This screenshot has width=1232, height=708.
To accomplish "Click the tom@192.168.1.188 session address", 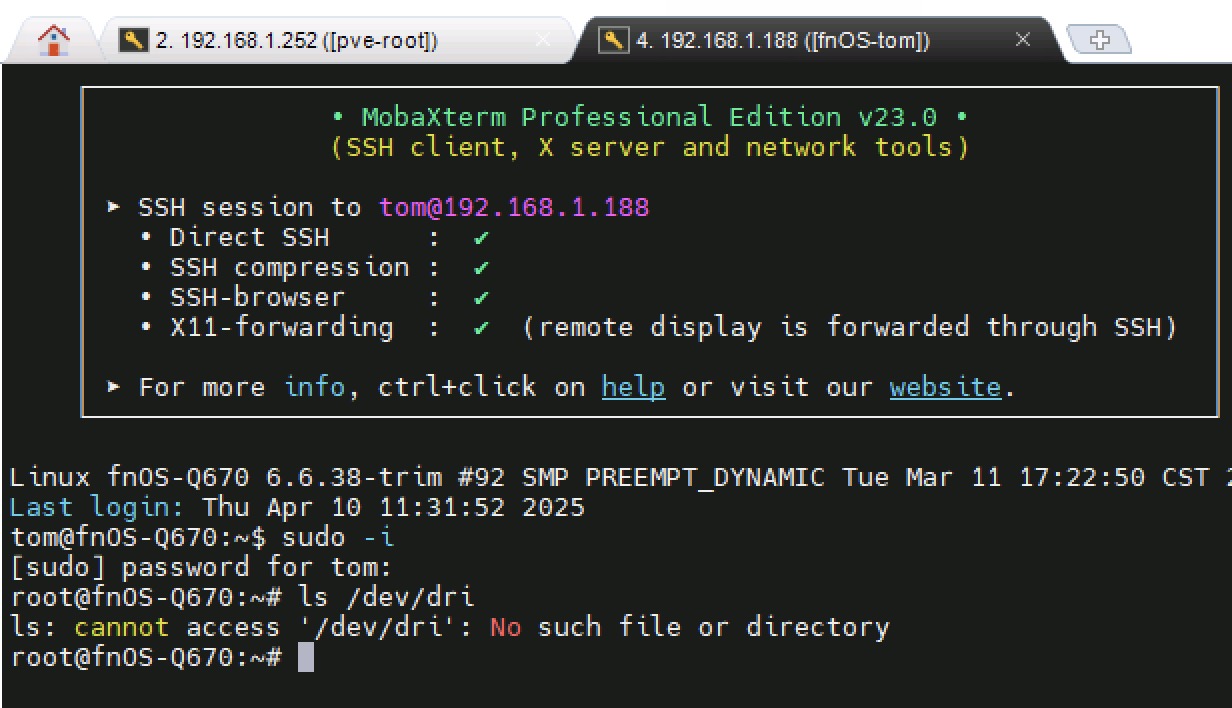I will 514,208.
